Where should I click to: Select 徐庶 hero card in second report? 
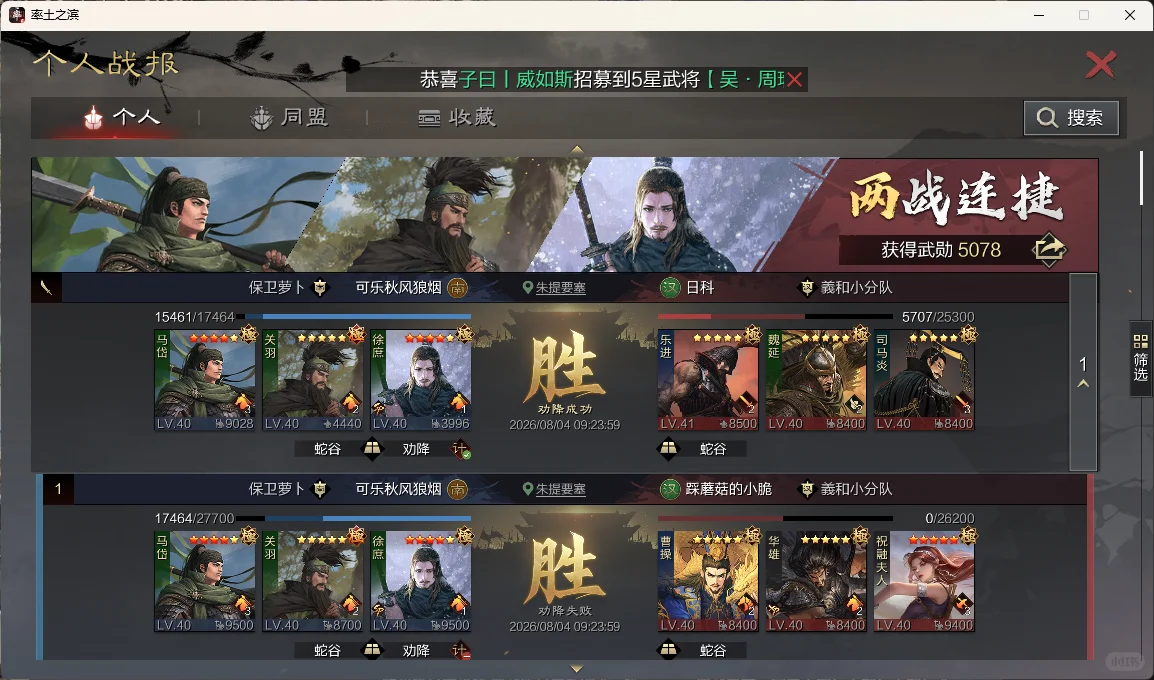pos(421,581)
